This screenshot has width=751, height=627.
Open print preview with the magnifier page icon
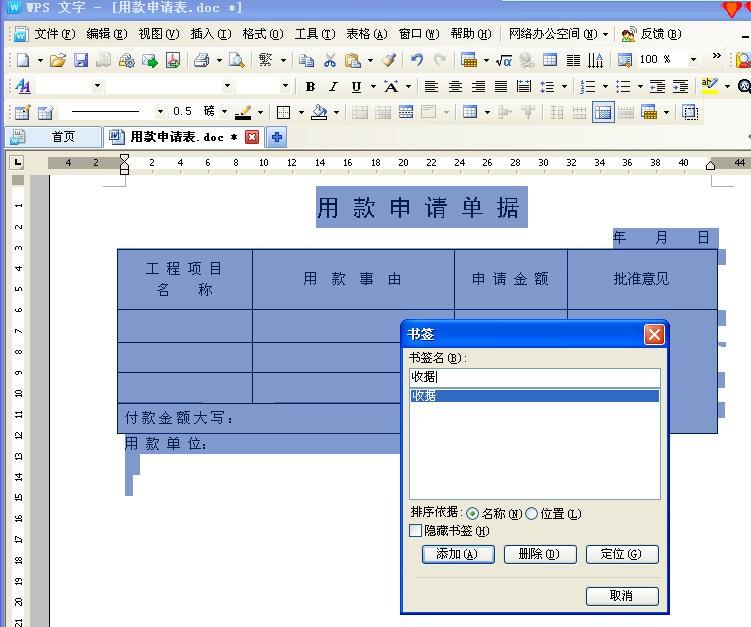tap(236, 60)
